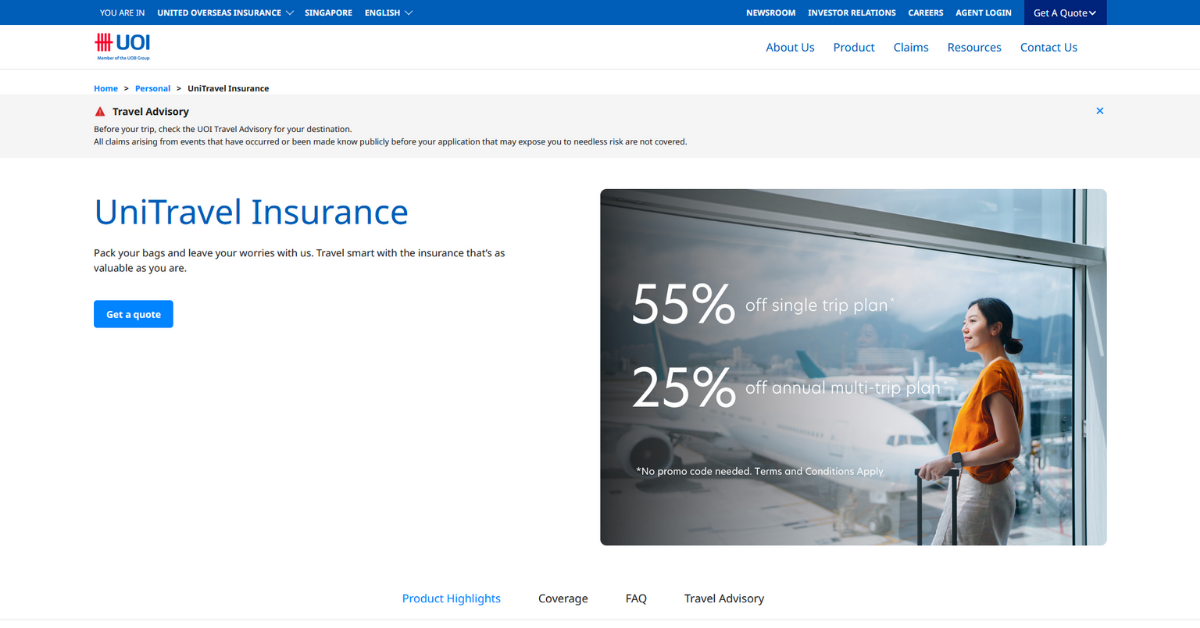
Task: Click the blue Get a quote button
Action: coord(133,314)
